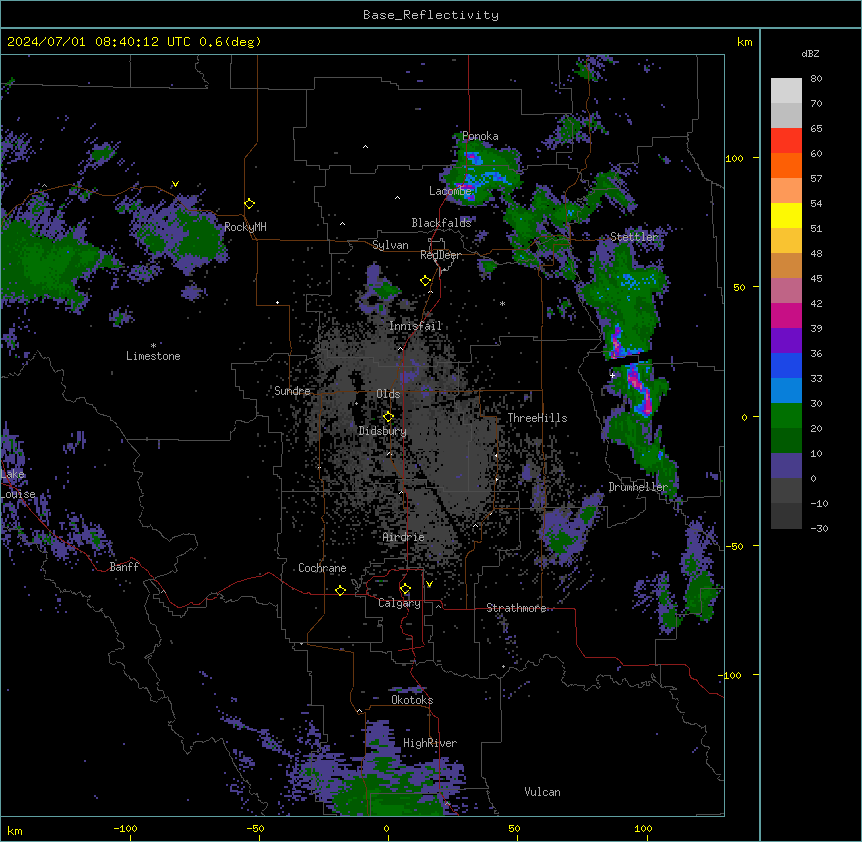The height and width of the screenshot is (842, 862).
Task: Pick the magenta 39-42 dBZ legend swatch
Action: click(x=786, y=315)
